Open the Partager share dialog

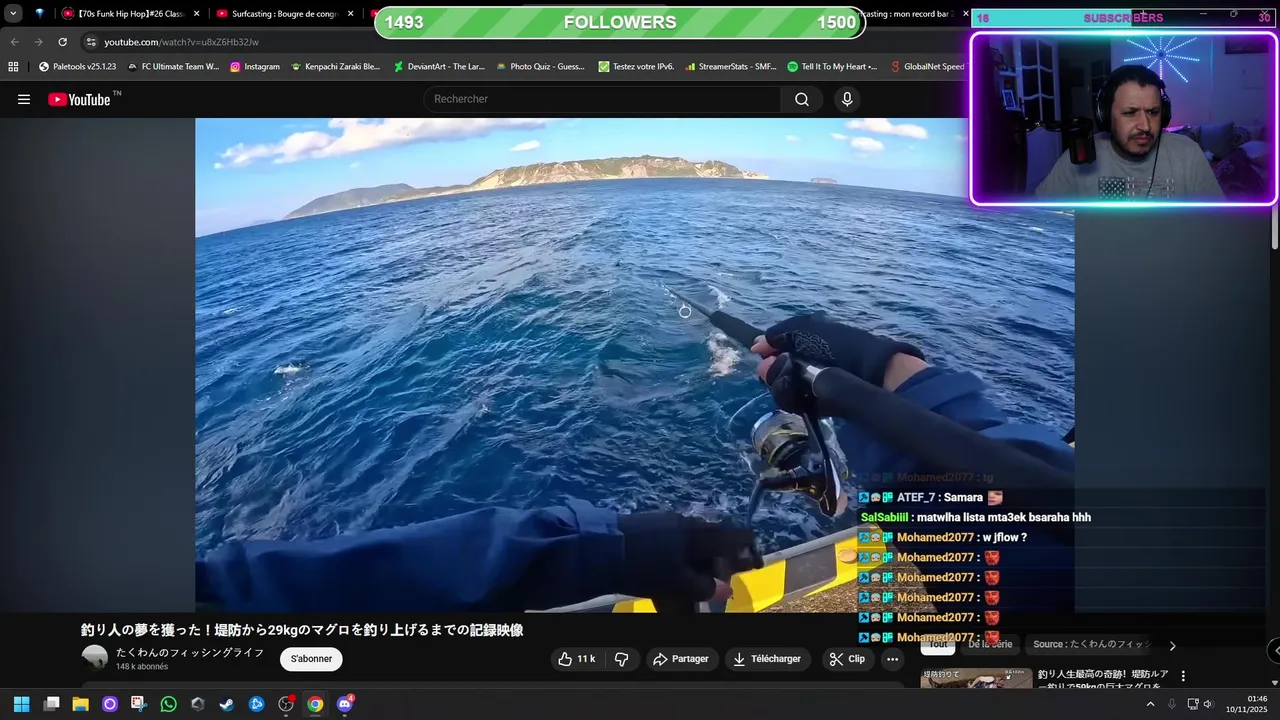click(x=680, y=659)
